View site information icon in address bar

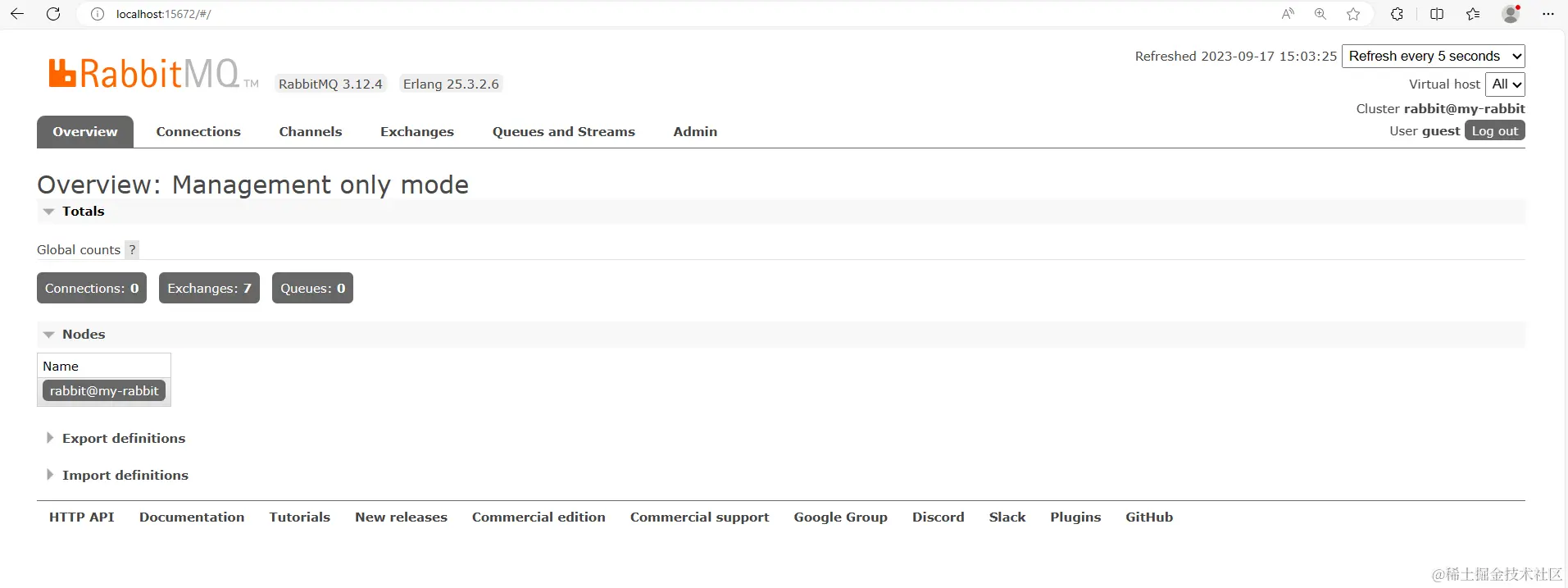[x=98, y=14]
